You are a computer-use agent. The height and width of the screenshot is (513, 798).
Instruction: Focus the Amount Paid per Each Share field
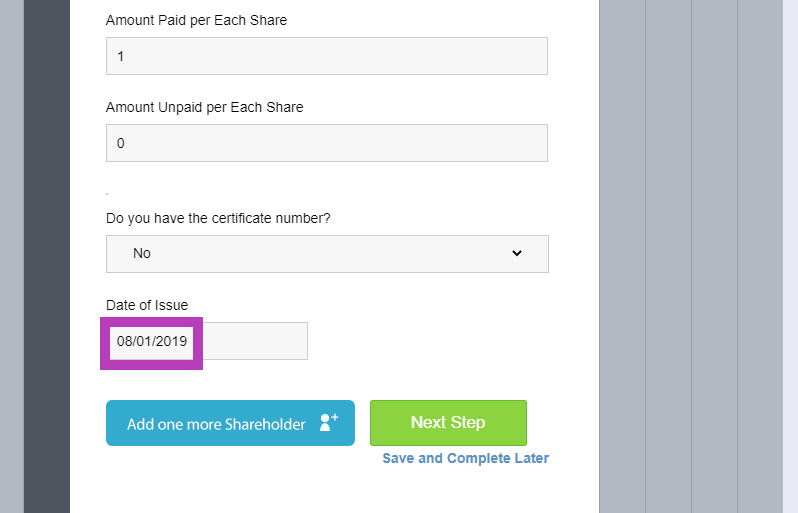coord(327,56)
